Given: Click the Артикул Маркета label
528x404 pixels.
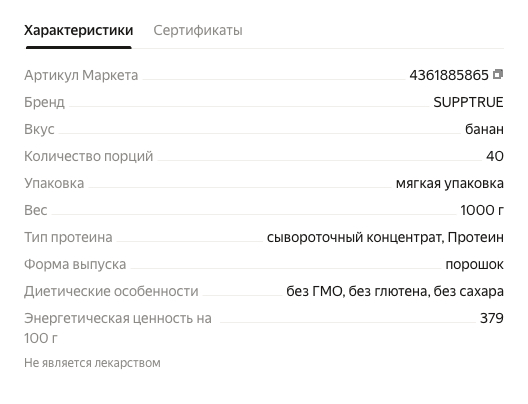Looking at the screenshot, I should [x=81, y=75].
